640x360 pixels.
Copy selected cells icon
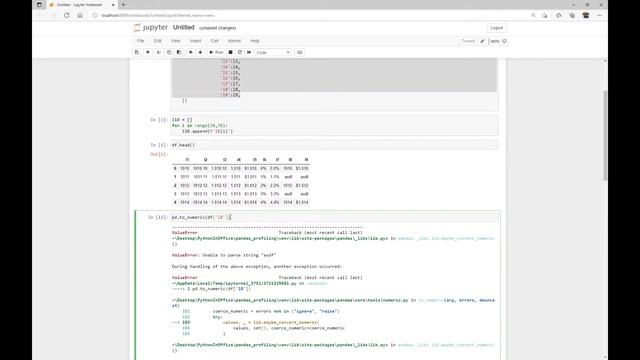pos(169,52)
